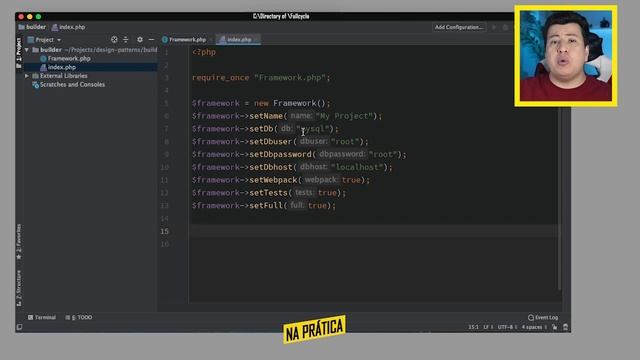Screen dimensions: 640x360
Task: Click the '<?php' opening tag
Action: point(204,52)
